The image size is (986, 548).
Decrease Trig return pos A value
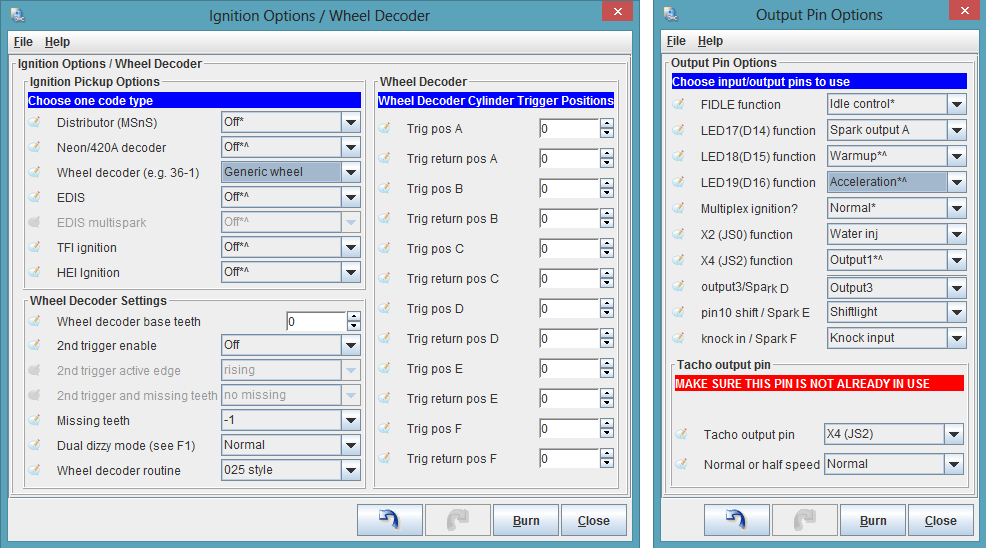607,163
